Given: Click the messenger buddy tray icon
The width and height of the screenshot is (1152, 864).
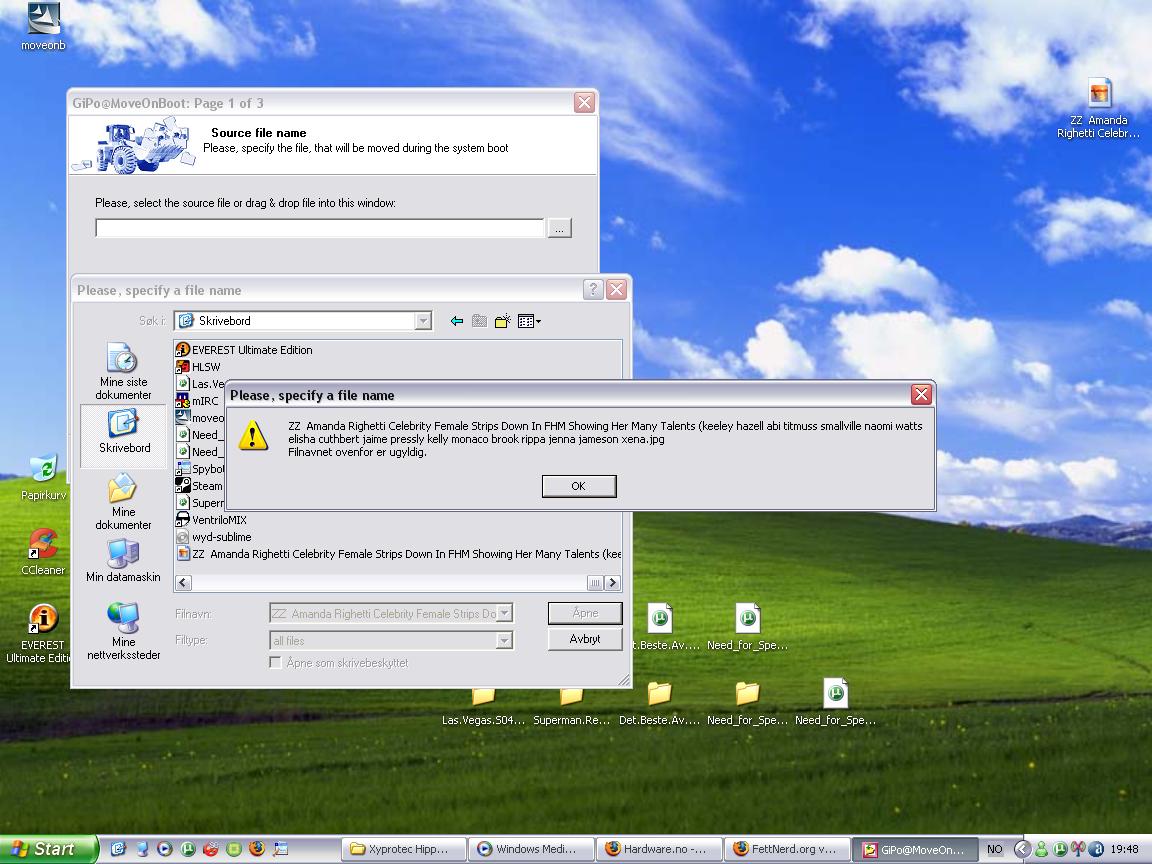Looking at the screenshot, I should point(1041,849).
